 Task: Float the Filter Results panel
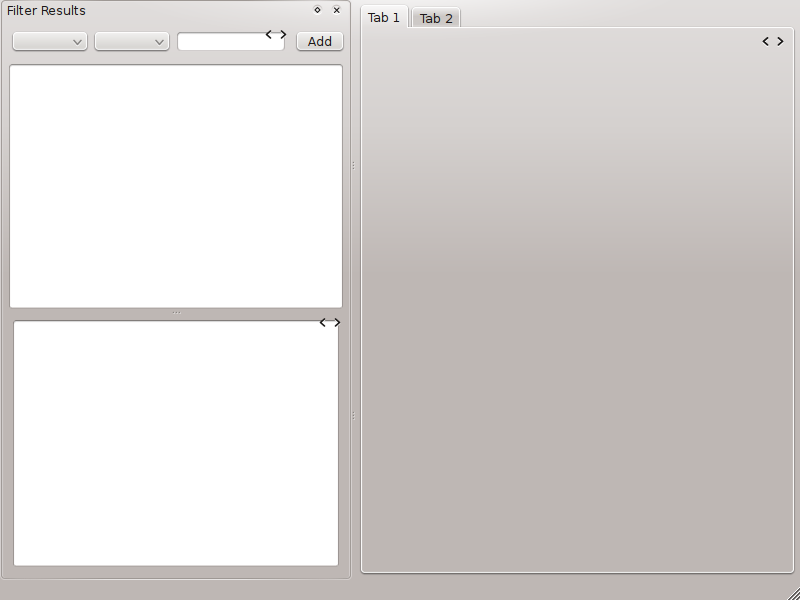point(318,10)
